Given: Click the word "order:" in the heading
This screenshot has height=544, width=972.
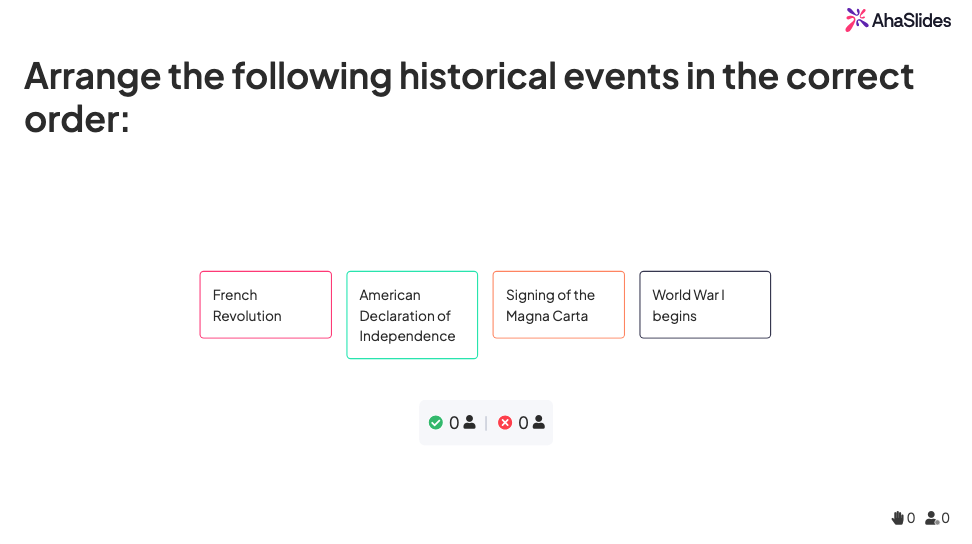Looking at the screenshot, I should (x=77, y=120).
